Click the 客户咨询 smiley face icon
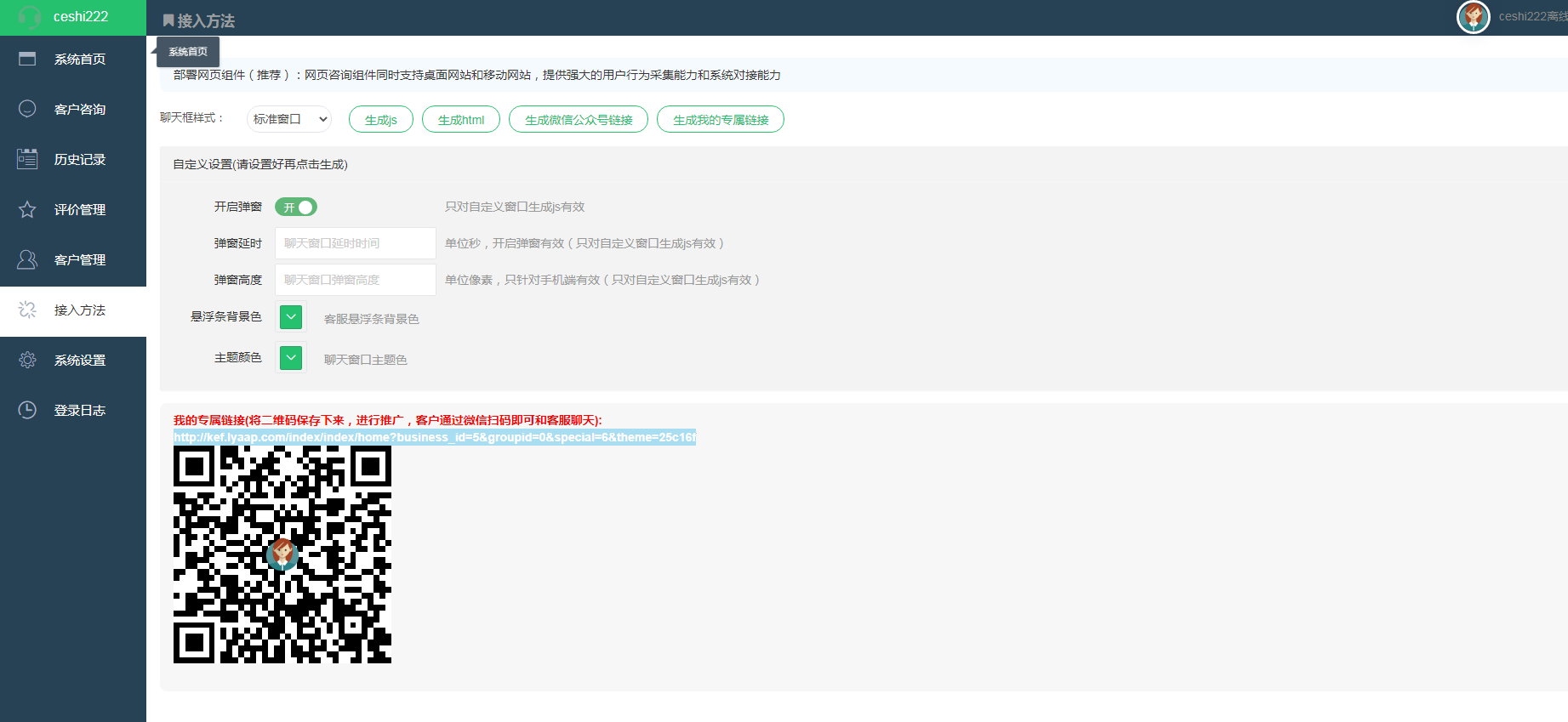1568x722 pixels. tap(27, 109)
